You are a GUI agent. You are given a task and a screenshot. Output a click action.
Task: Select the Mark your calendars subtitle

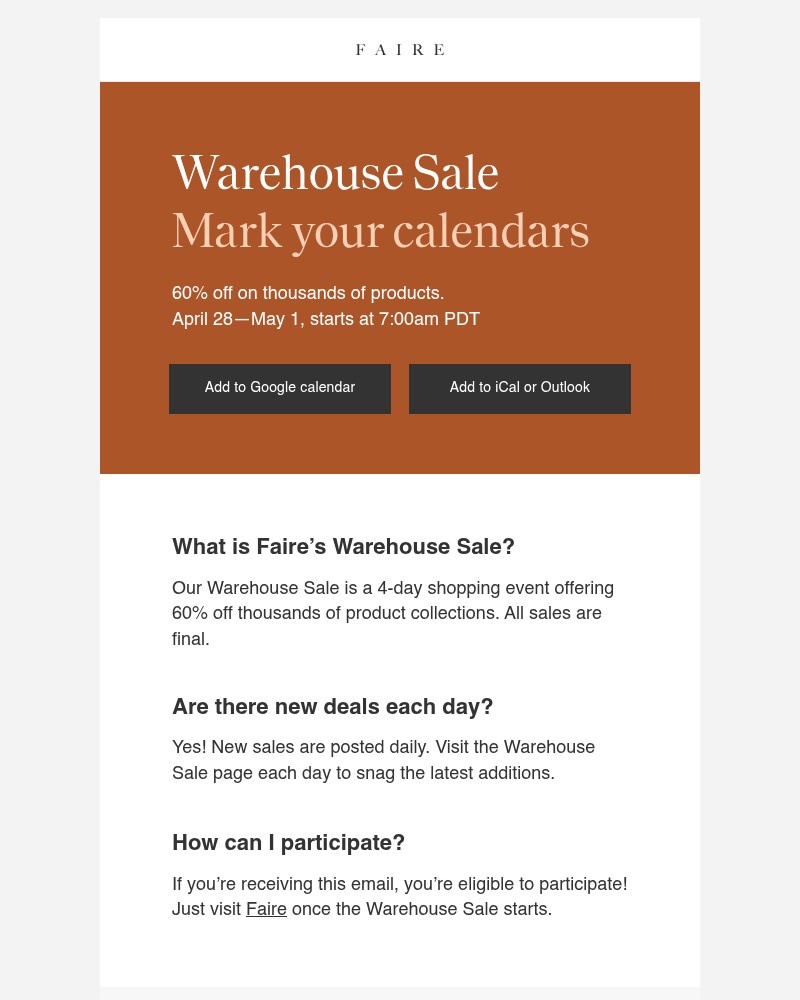coord(380,230)
